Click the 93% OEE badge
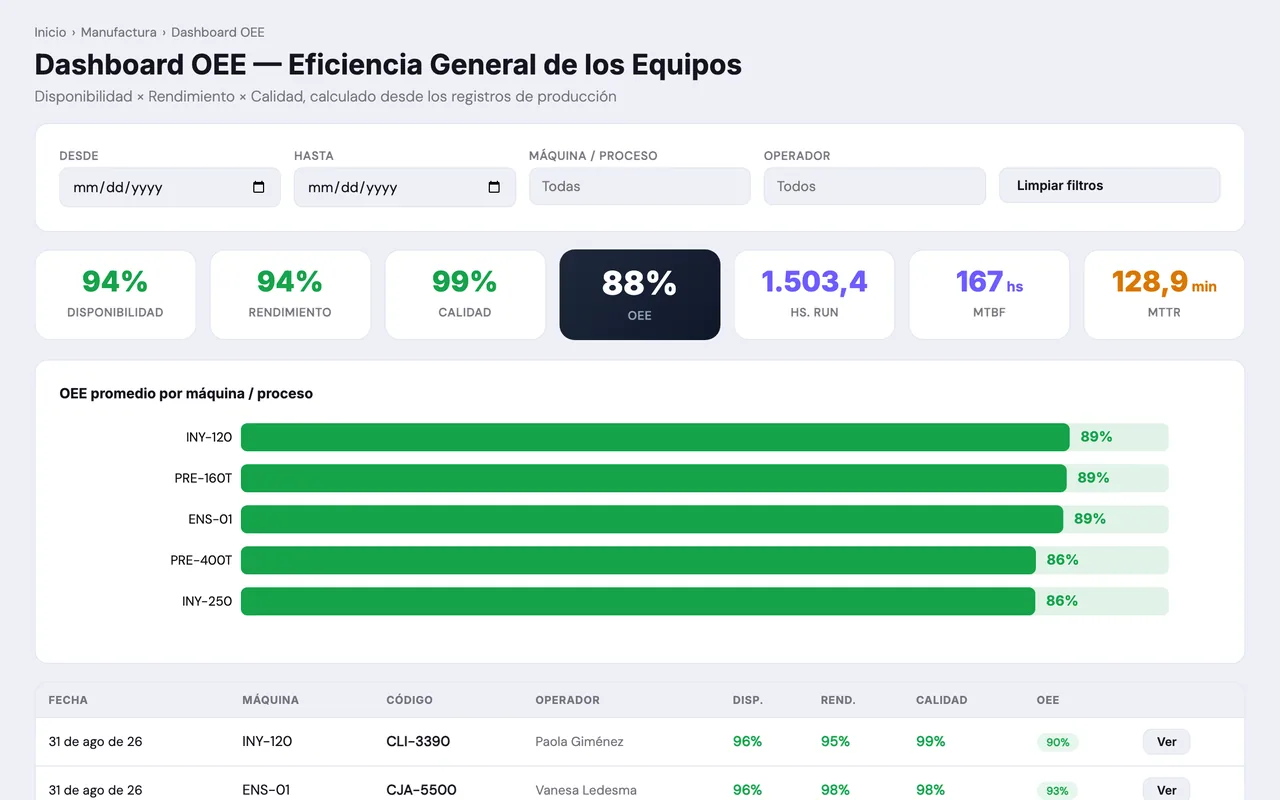The image size is (1280, 800). [x=1058, y=790]
